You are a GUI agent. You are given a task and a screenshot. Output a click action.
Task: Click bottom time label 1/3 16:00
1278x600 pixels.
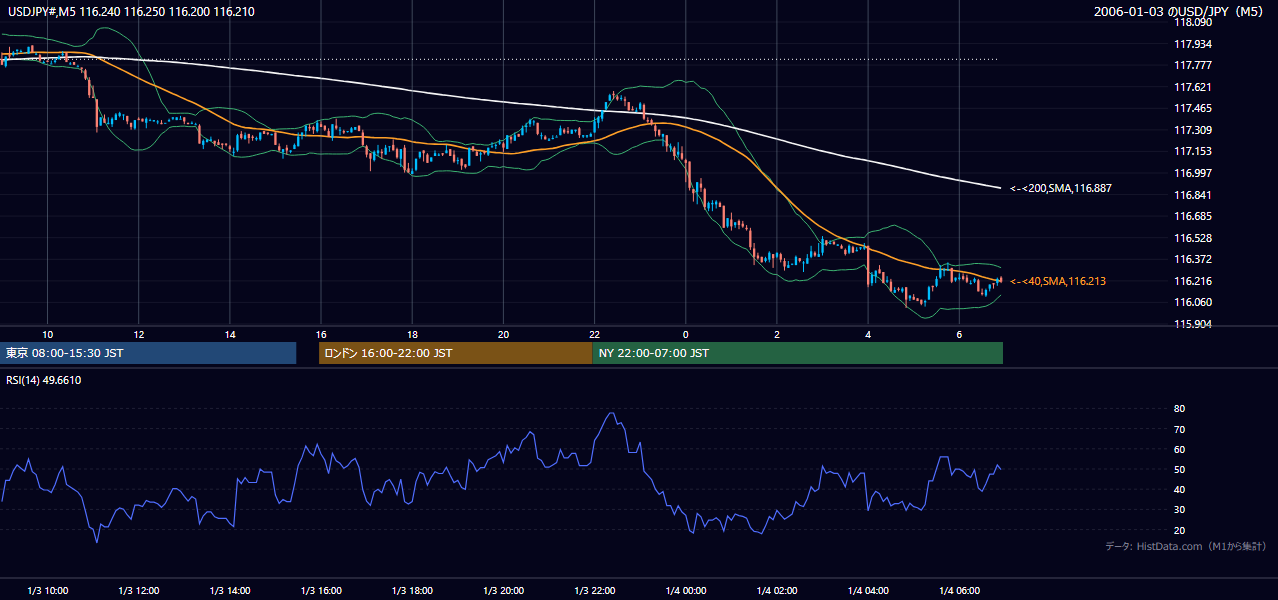(321, 591)
